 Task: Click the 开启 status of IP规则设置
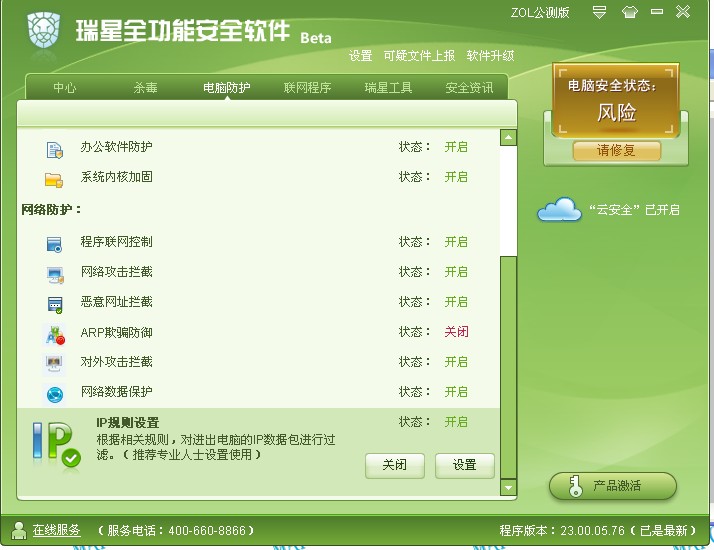click(x=456, y=422)
